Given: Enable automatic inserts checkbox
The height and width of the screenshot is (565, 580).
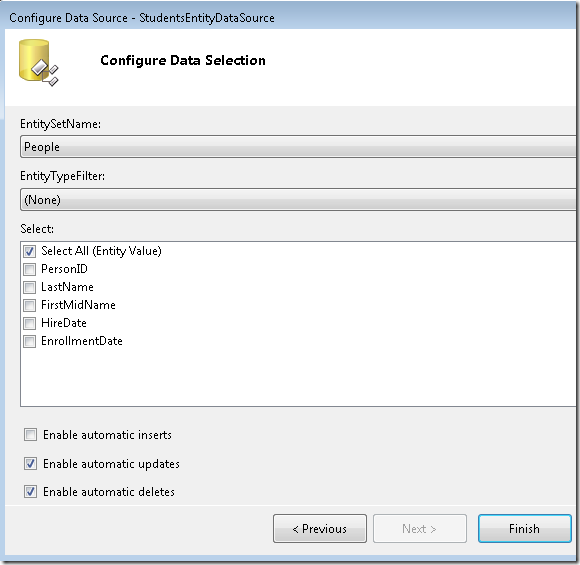Looking at the screenshot, I should point(30,434).
